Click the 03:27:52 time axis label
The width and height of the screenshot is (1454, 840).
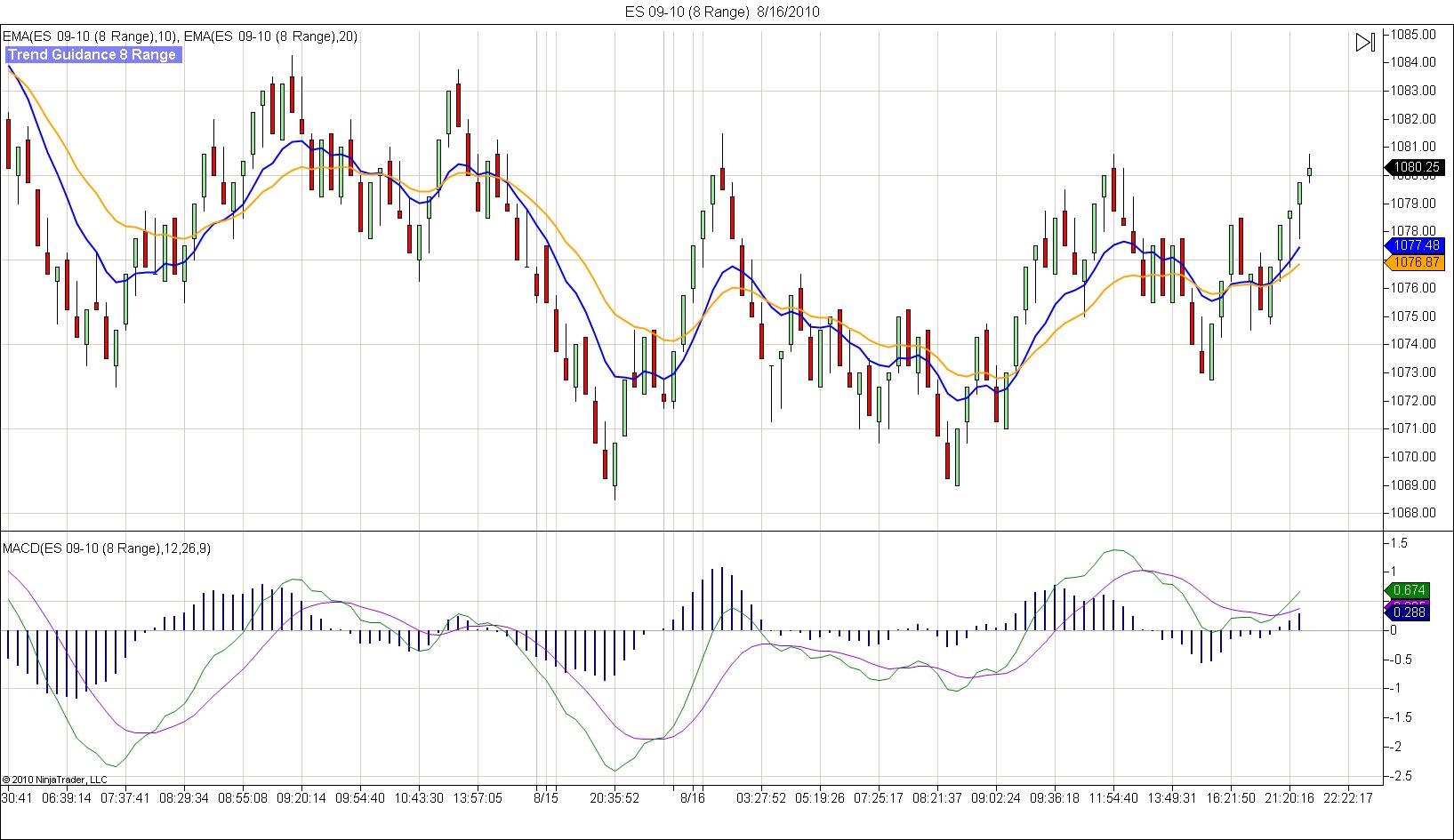pyautogui.click(x=761, y=798)
